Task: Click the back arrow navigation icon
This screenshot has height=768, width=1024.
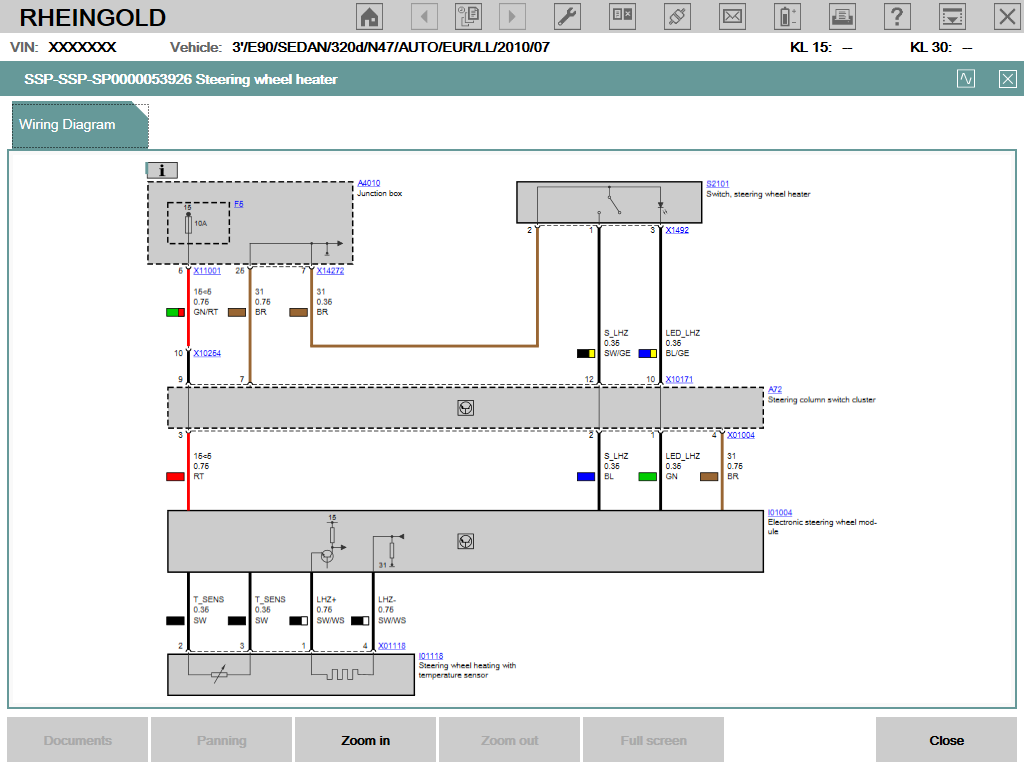Action: point(424,16)
